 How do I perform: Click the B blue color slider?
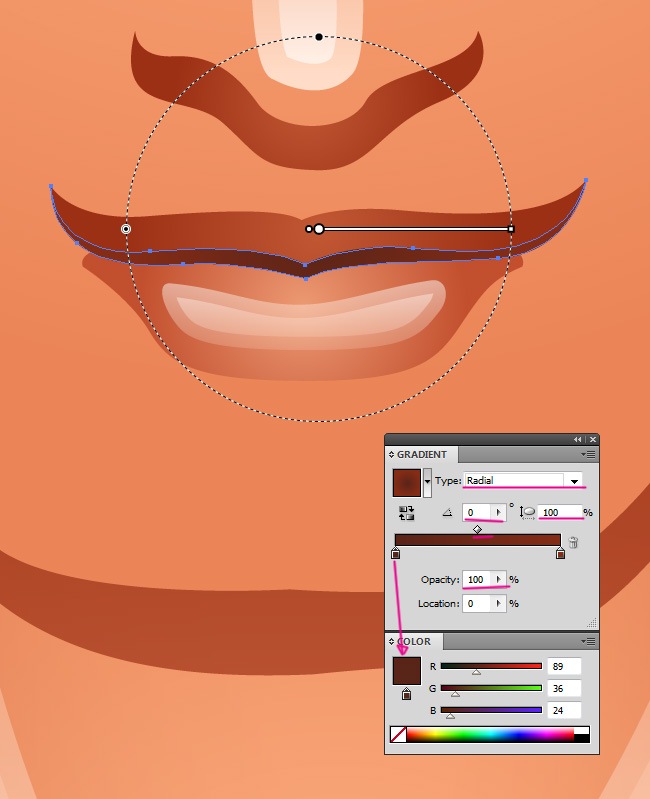(x=491, y=710)
